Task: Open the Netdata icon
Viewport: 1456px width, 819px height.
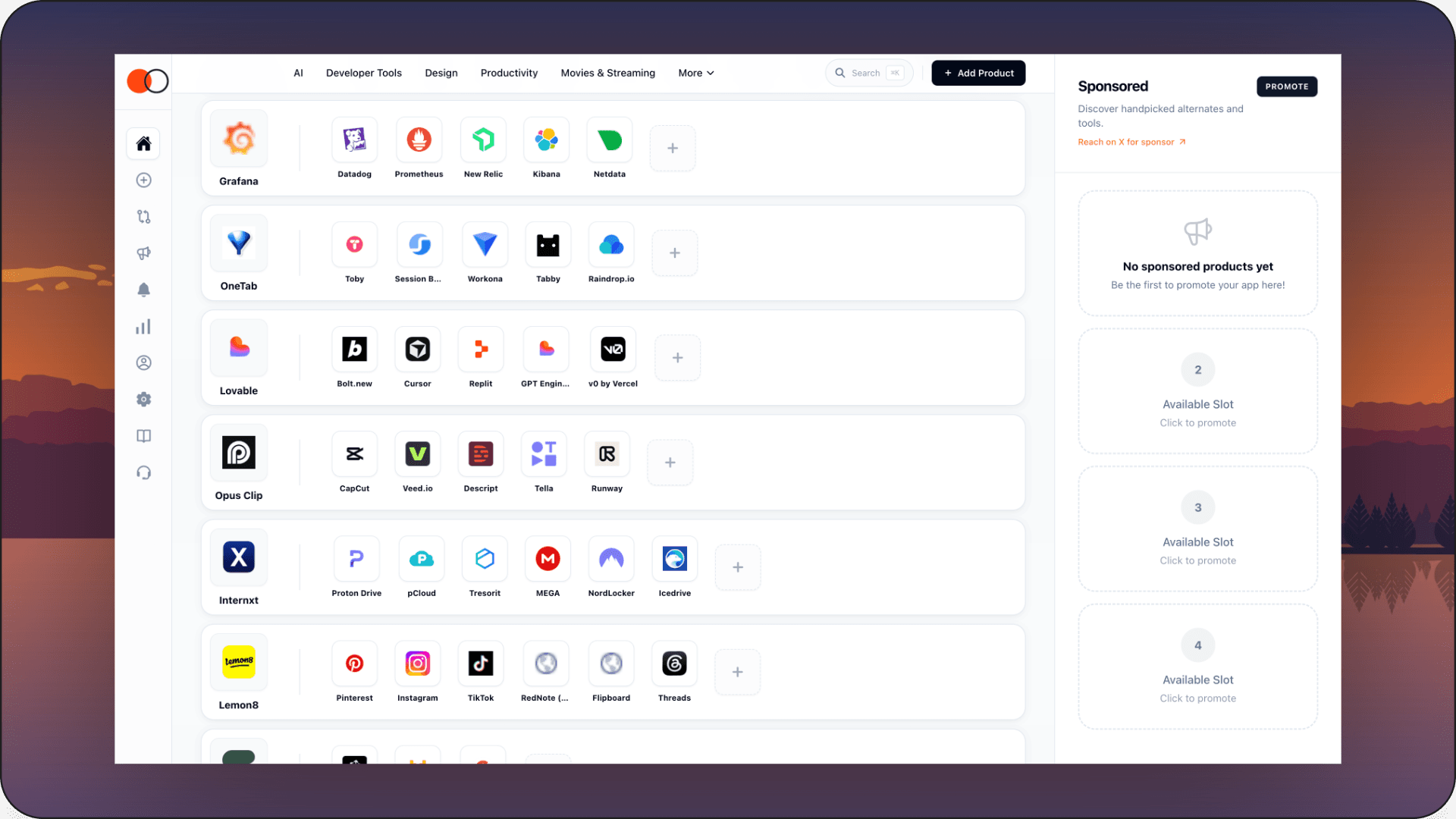Action: tap(610, 140)
